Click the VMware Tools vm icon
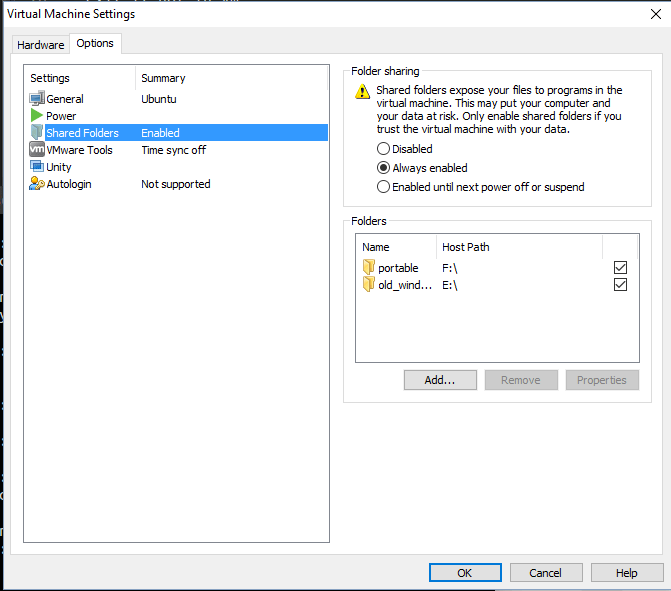The width and height of the screenshot is (671, 591). tap(37, 149)
